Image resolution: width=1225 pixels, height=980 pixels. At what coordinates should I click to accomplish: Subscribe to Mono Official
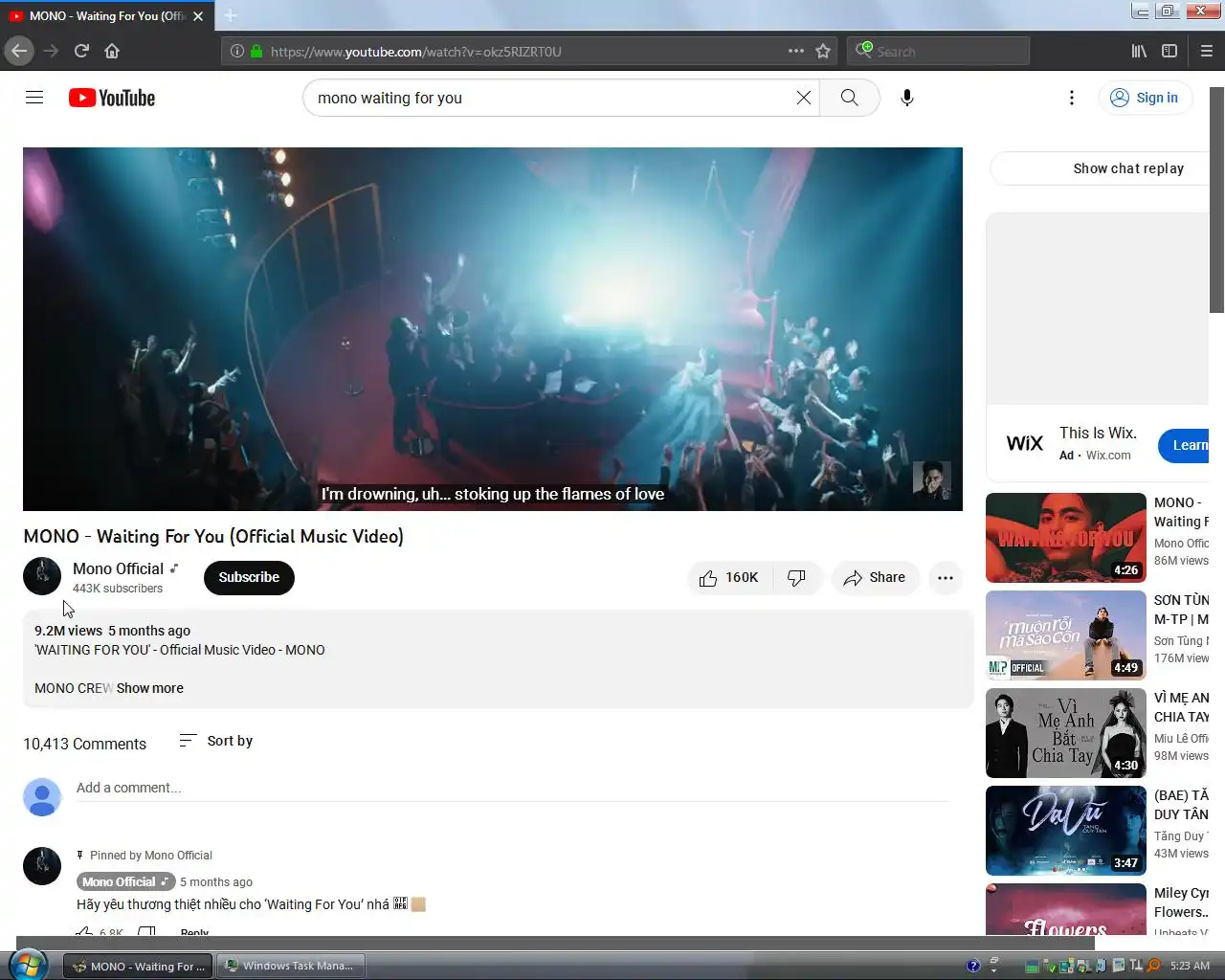[x=249, y=578]
